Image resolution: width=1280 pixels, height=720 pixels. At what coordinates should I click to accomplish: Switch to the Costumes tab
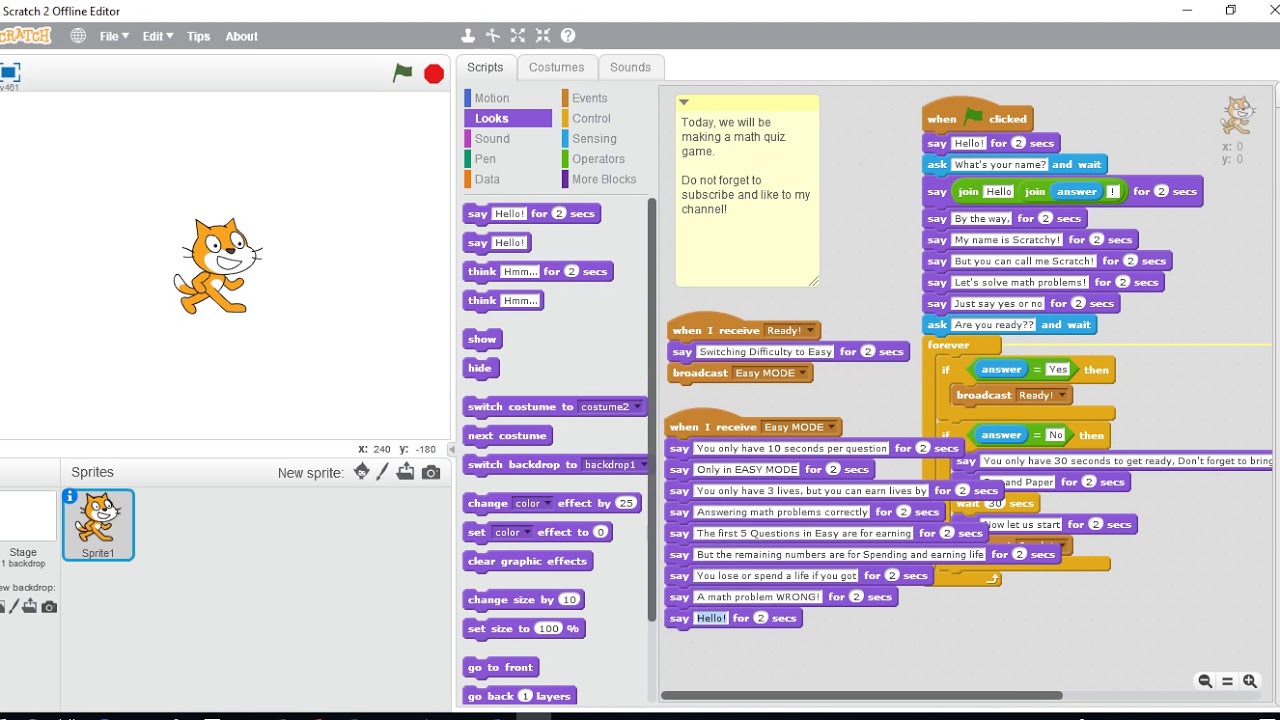(556, 67)
